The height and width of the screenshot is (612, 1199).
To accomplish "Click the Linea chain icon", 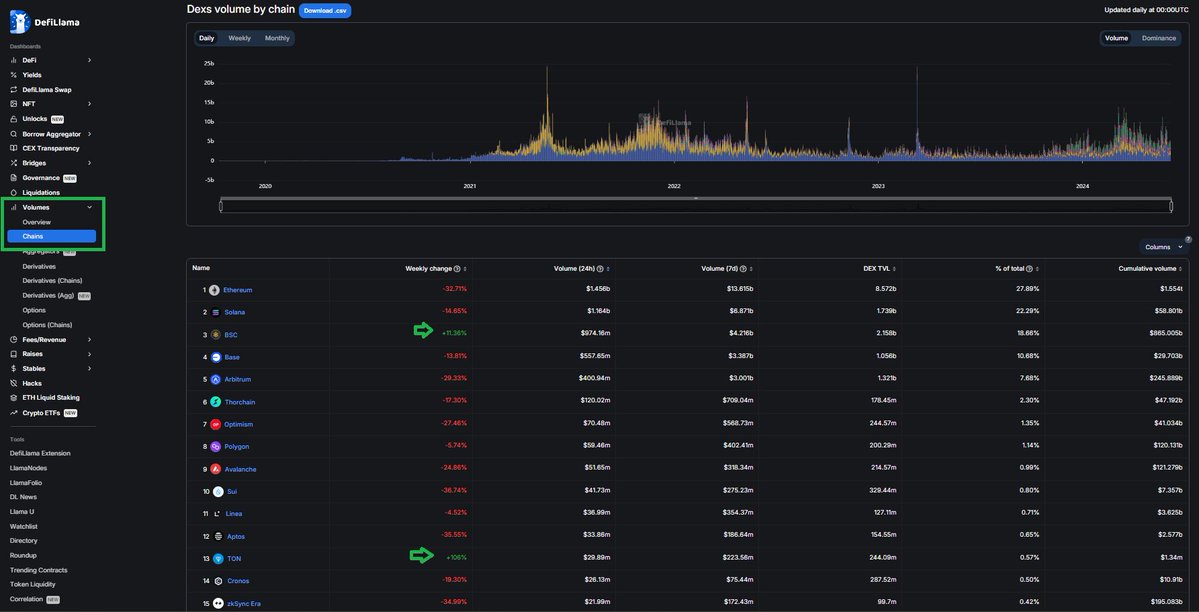I will [218, 513].
